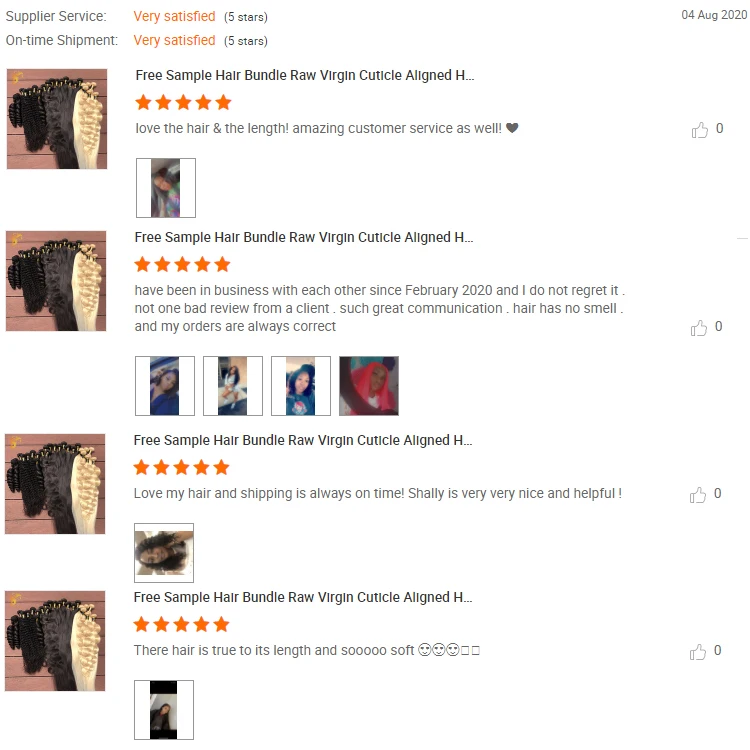This screenshot has width=750, height=750.
Task: Open fourth review's Free Sample Hair Bundle title
Action: tap(303, 597)
